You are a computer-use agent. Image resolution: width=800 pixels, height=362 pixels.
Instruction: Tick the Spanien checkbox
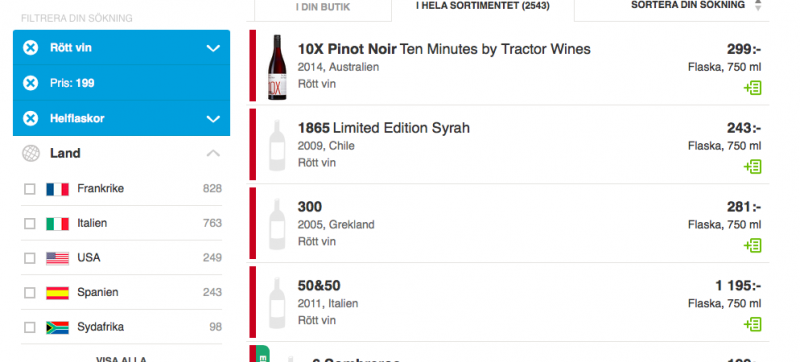tap(30, 293)
